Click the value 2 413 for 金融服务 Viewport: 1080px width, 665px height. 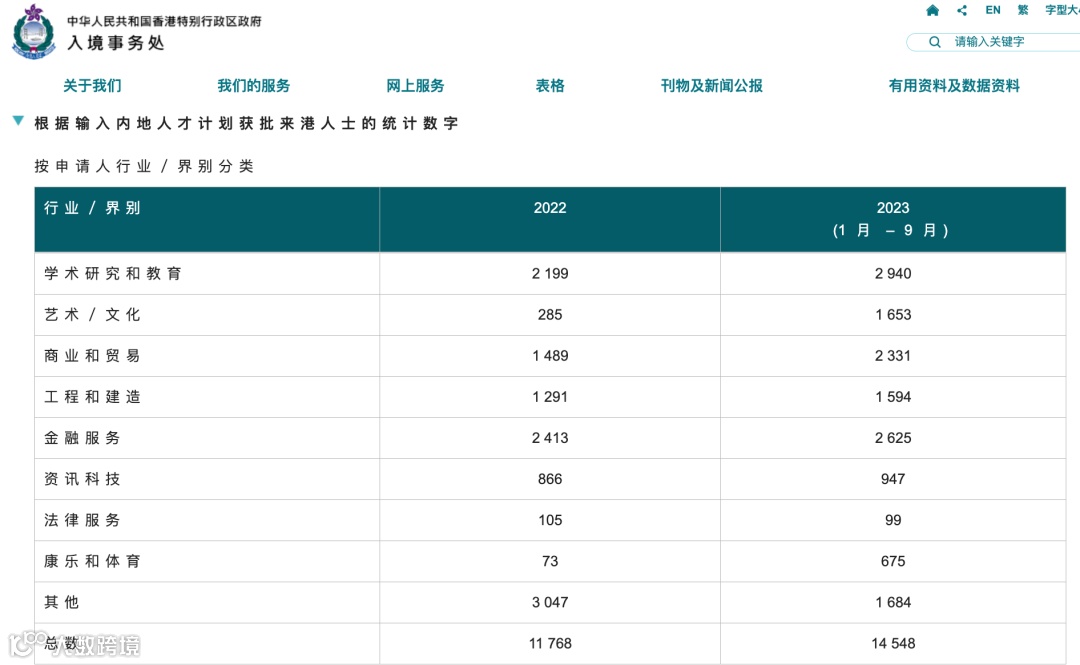(550, 438)
